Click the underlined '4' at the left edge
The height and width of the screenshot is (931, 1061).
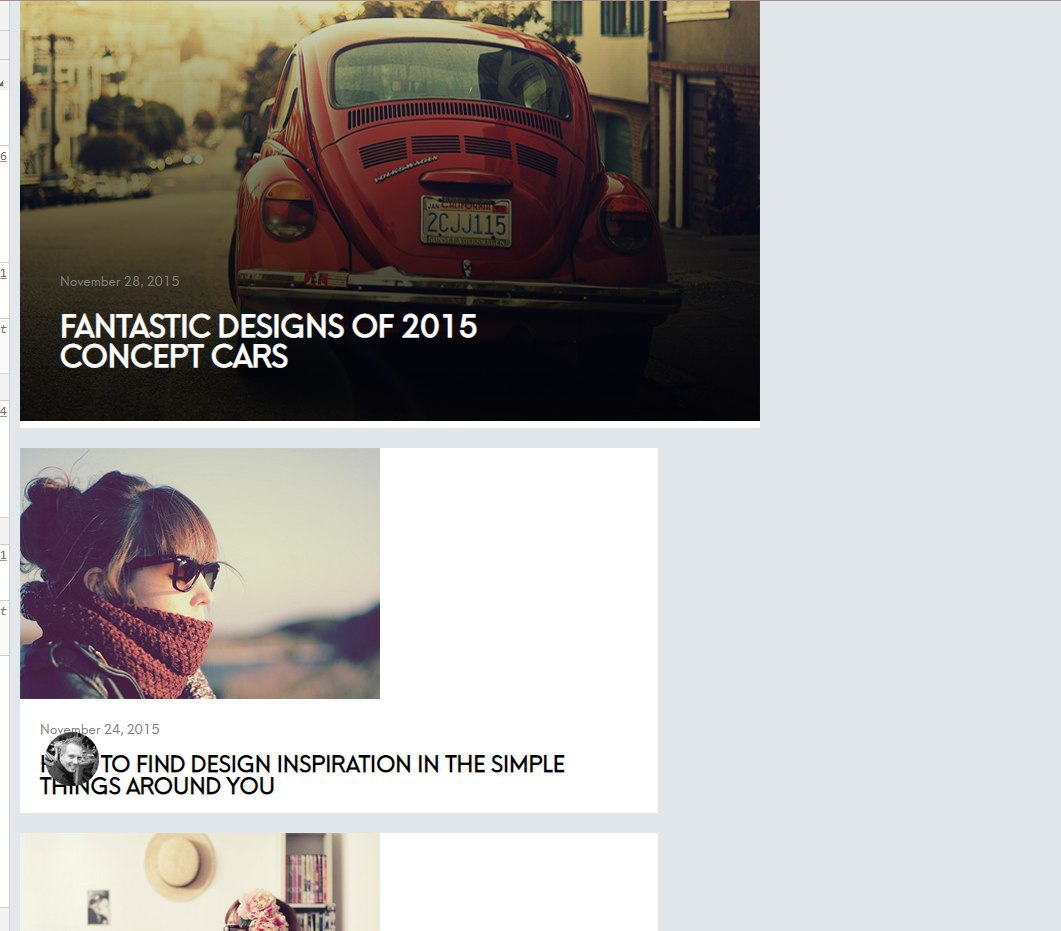(3, 411)
